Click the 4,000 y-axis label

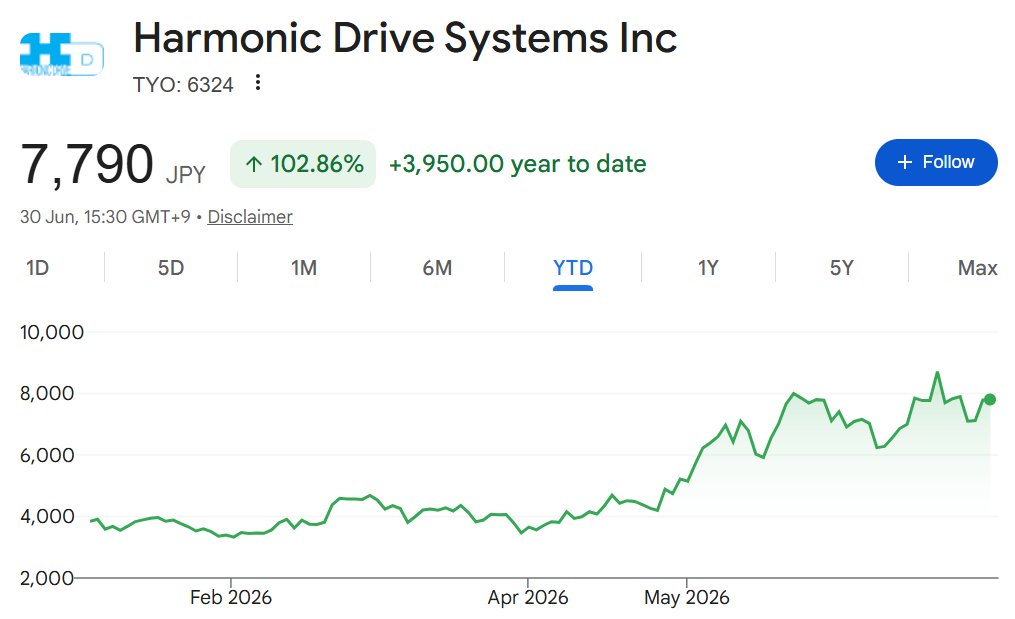(x=47, y=516)
